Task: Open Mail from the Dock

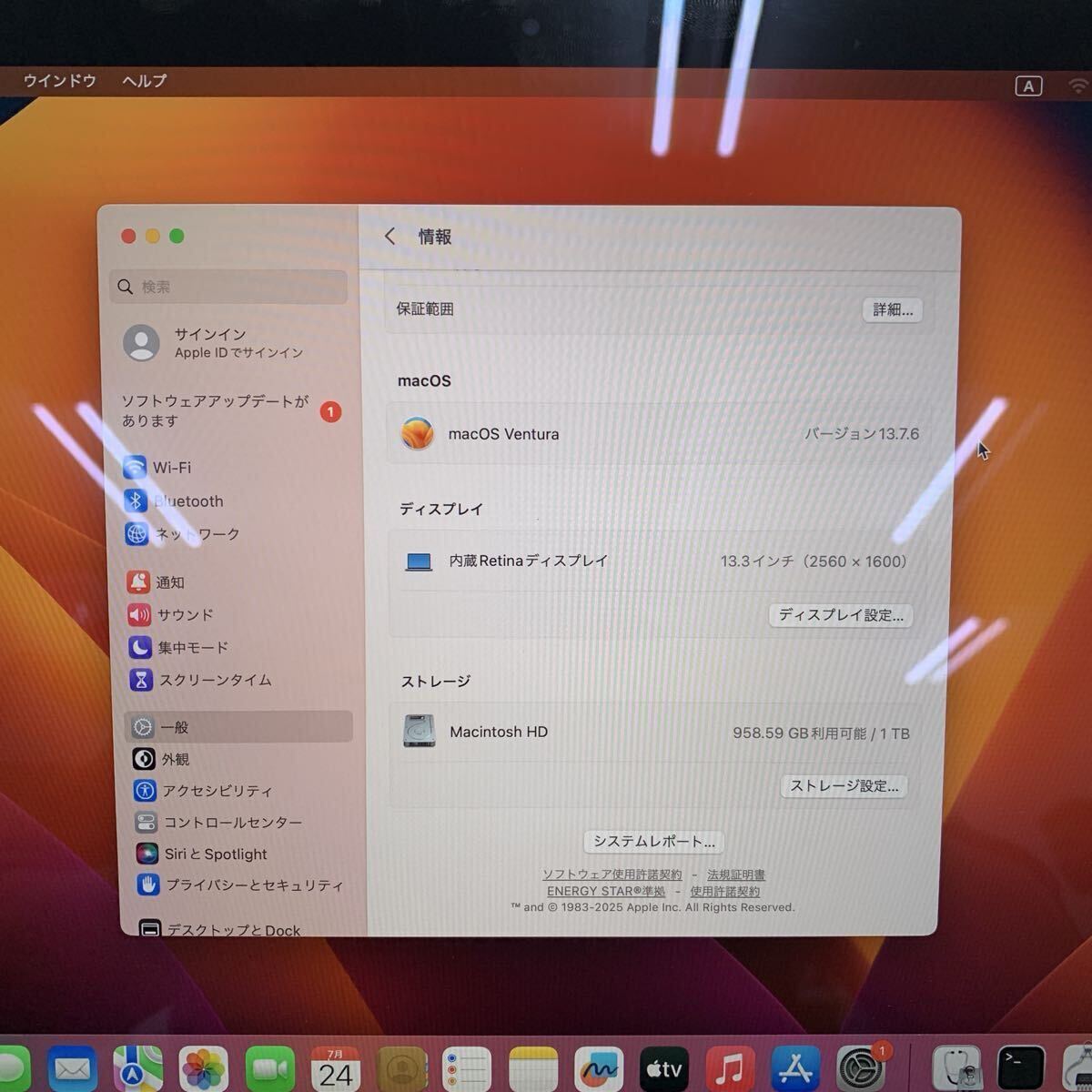Action: point(73,1070)
